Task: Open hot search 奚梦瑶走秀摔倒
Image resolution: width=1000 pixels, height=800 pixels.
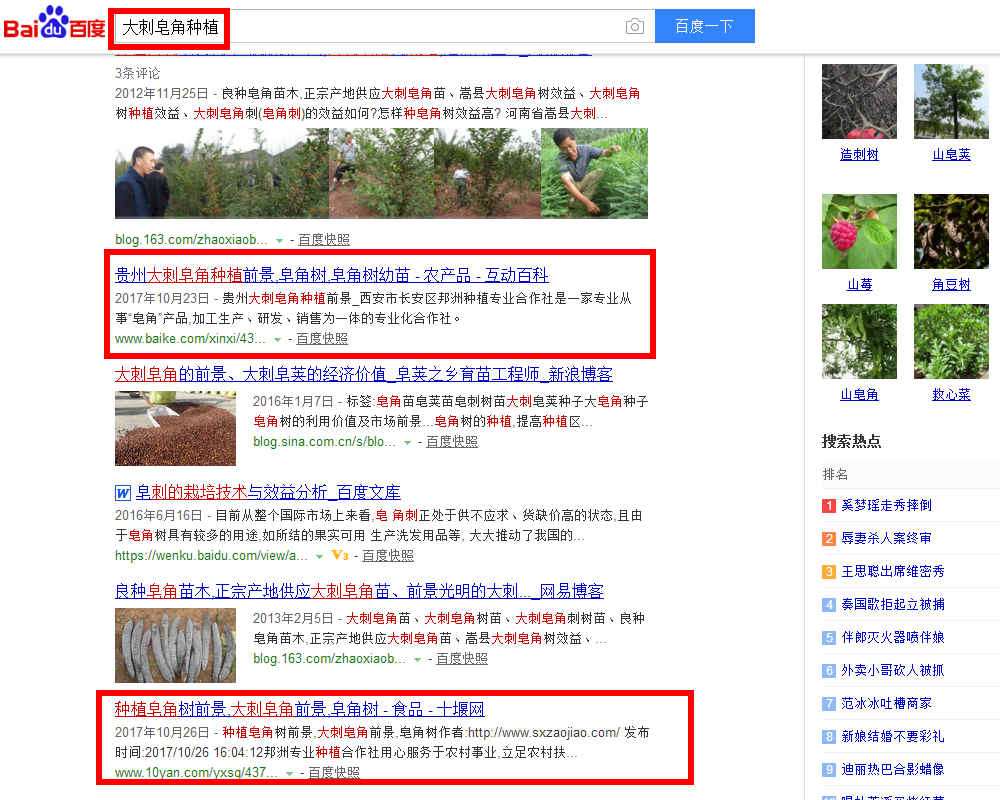Action: click(886, 505)
